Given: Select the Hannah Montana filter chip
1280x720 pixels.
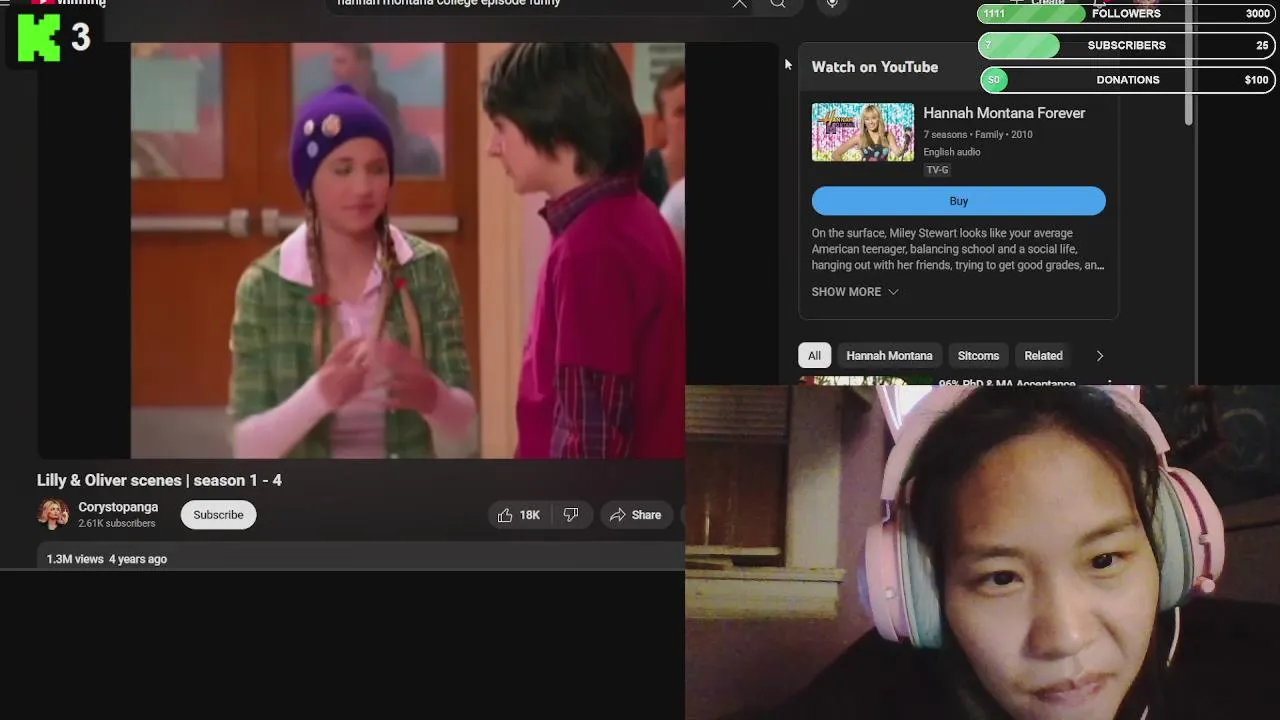Looking at the screenshot, I should pos(889,356).
